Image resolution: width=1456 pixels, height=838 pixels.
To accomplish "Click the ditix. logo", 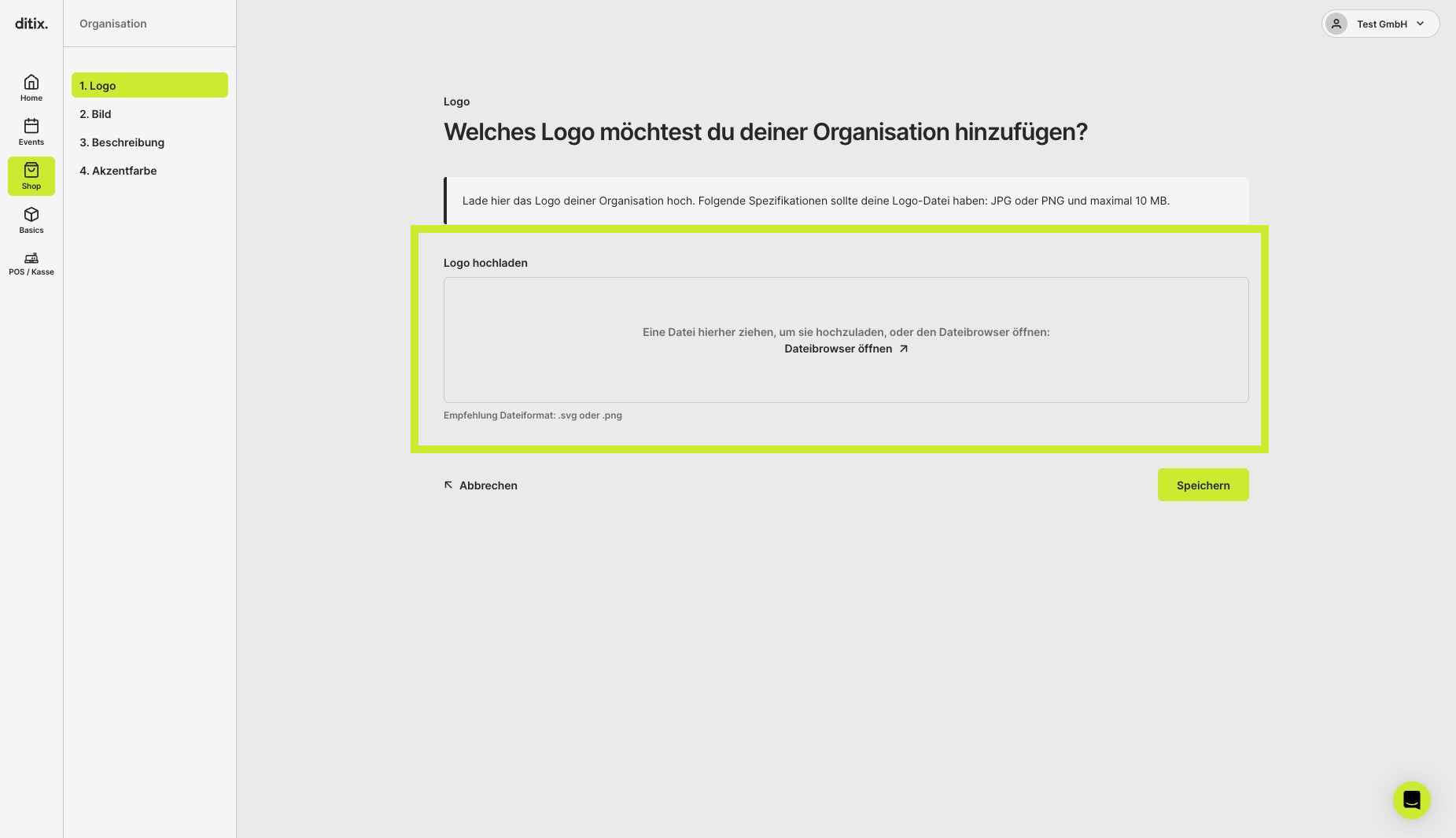I will pyautogui.click(x=31, y=24).
